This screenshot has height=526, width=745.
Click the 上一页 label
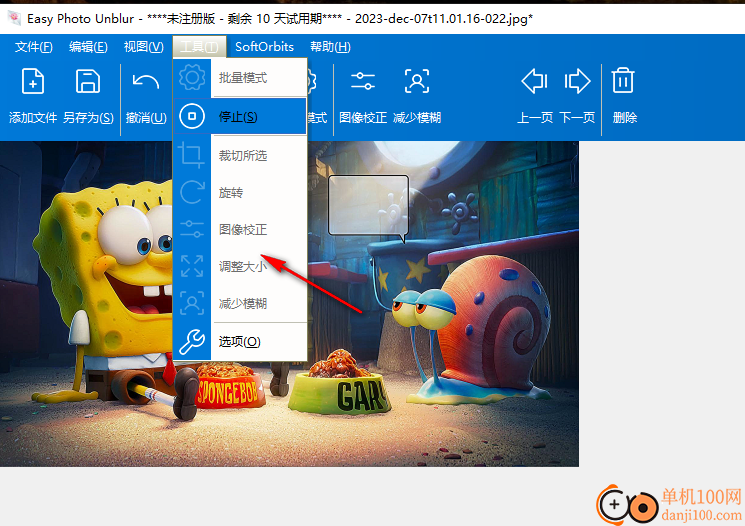coord(535,117)
